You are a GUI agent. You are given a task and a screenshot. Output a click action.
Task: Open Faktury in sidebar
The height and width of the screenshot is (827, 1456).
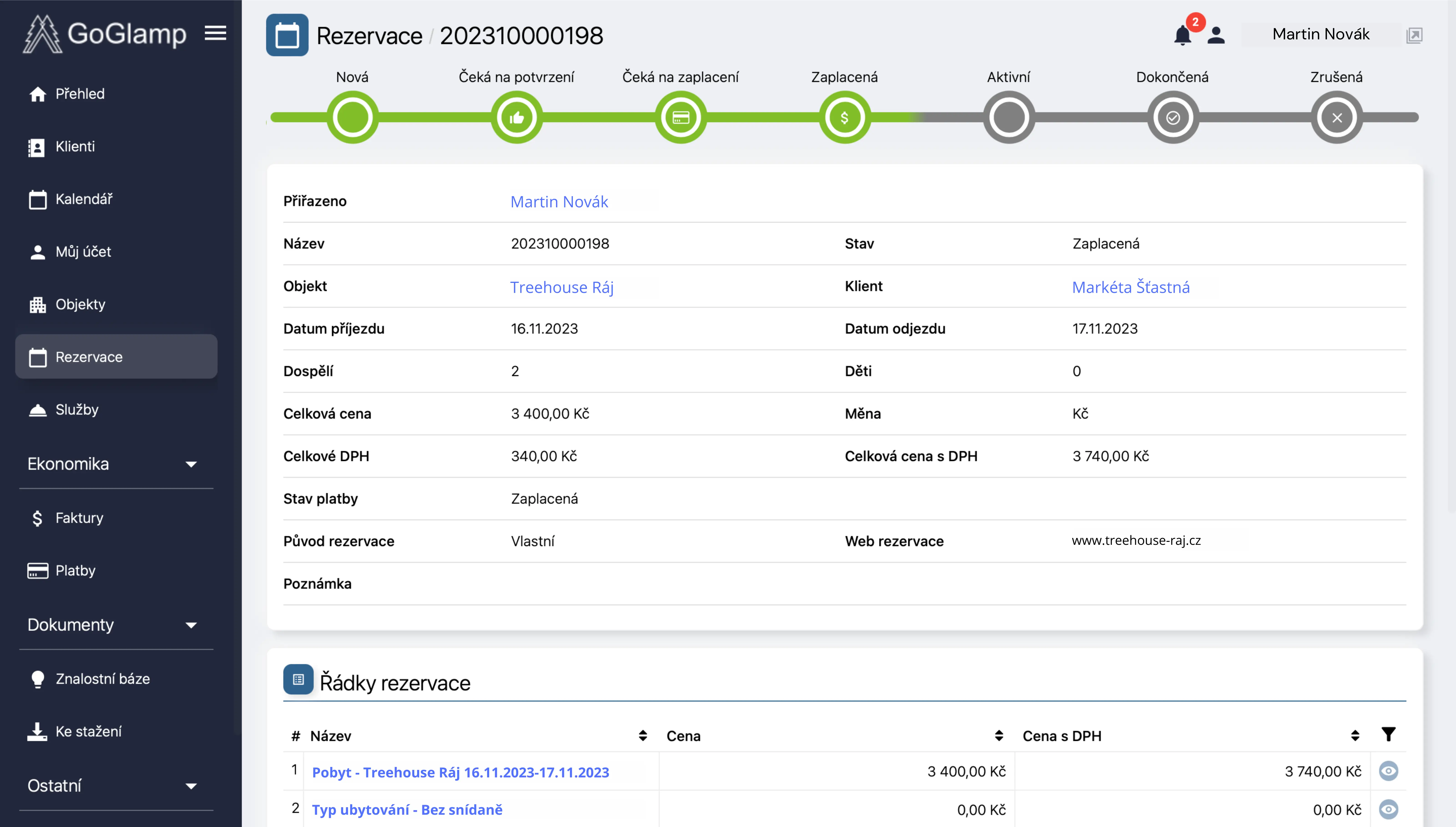(116, 518)
